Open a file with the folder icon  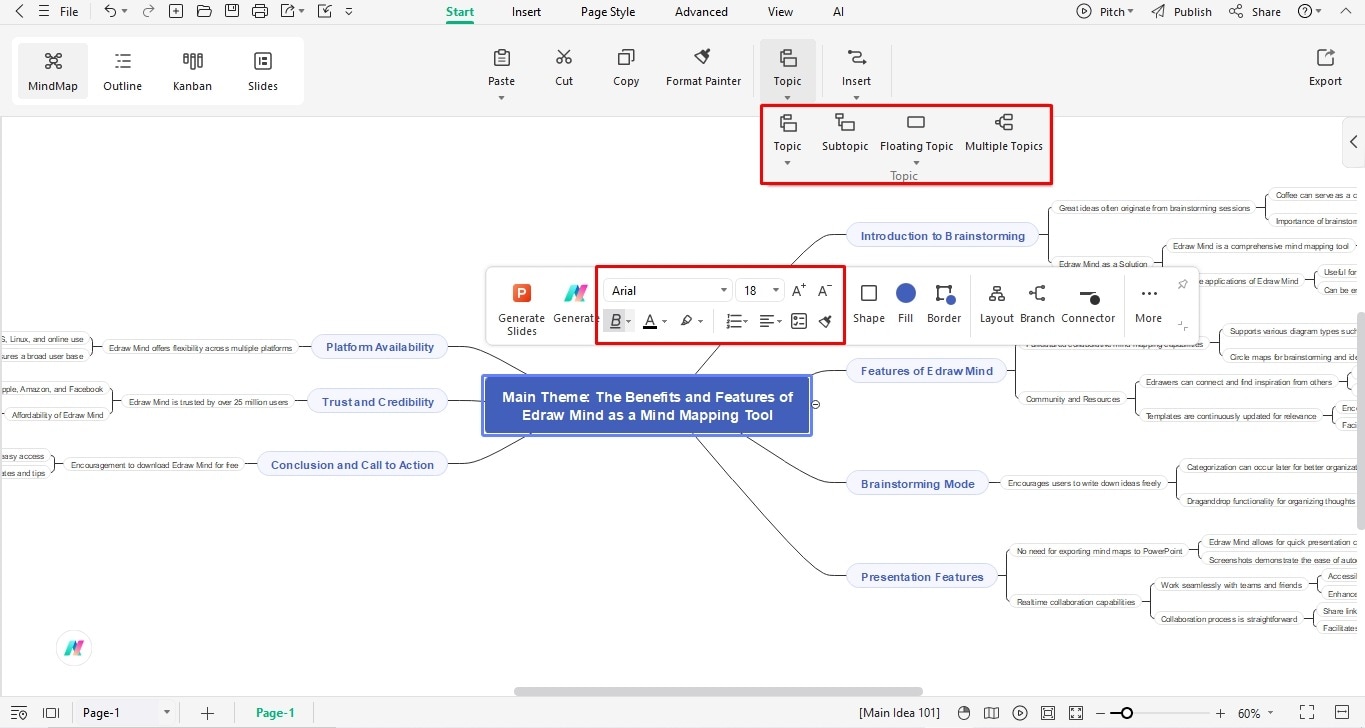[x=204, y=11]
